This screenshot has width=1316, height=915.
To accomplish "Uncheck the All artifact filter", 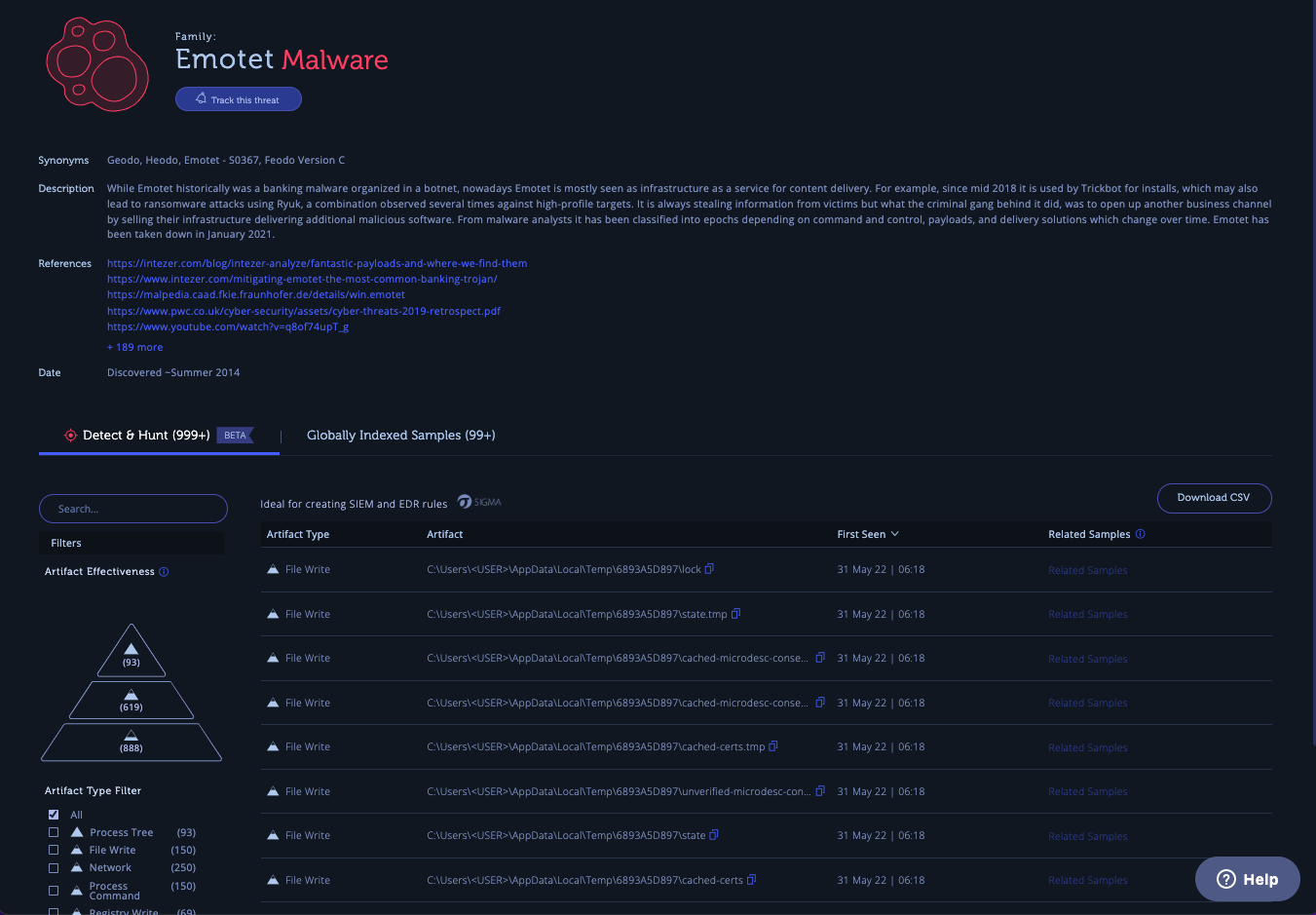I will pyautogui.click(x=54, y=815).
